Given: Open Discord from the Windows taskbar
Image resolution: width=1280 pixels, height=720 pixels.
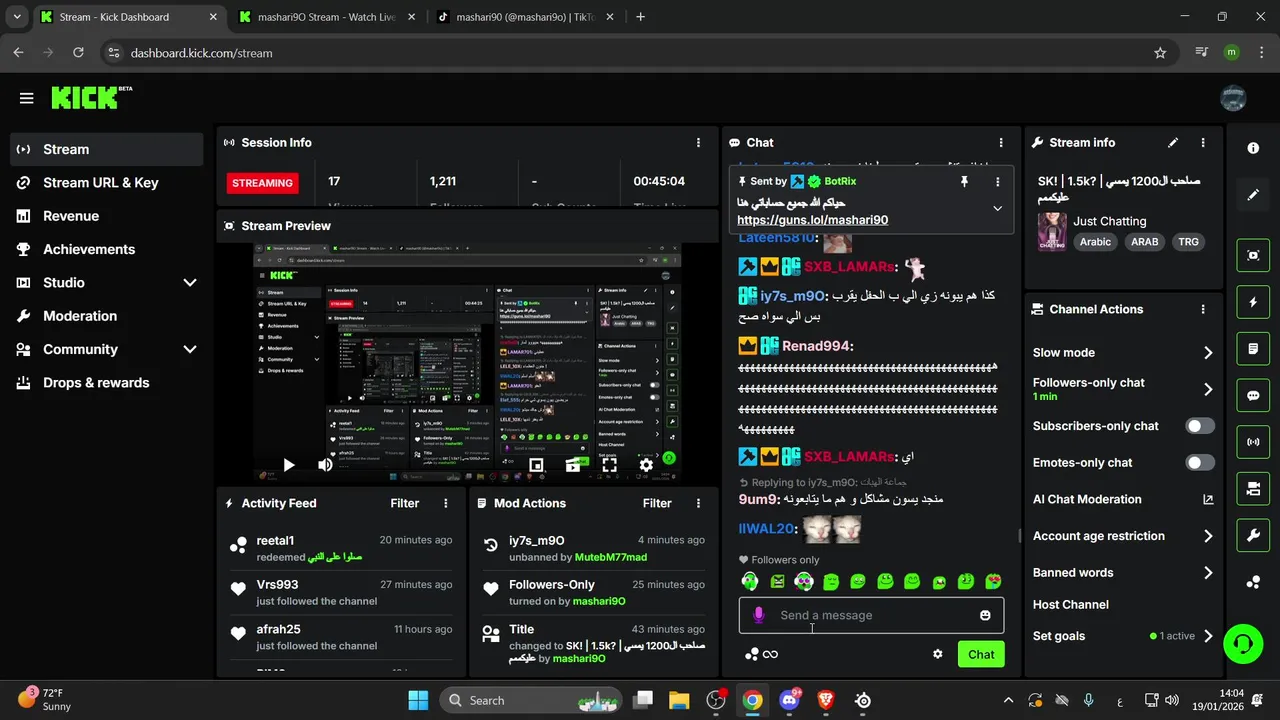Looking at the screenshot, I should (x=789, y=700).
